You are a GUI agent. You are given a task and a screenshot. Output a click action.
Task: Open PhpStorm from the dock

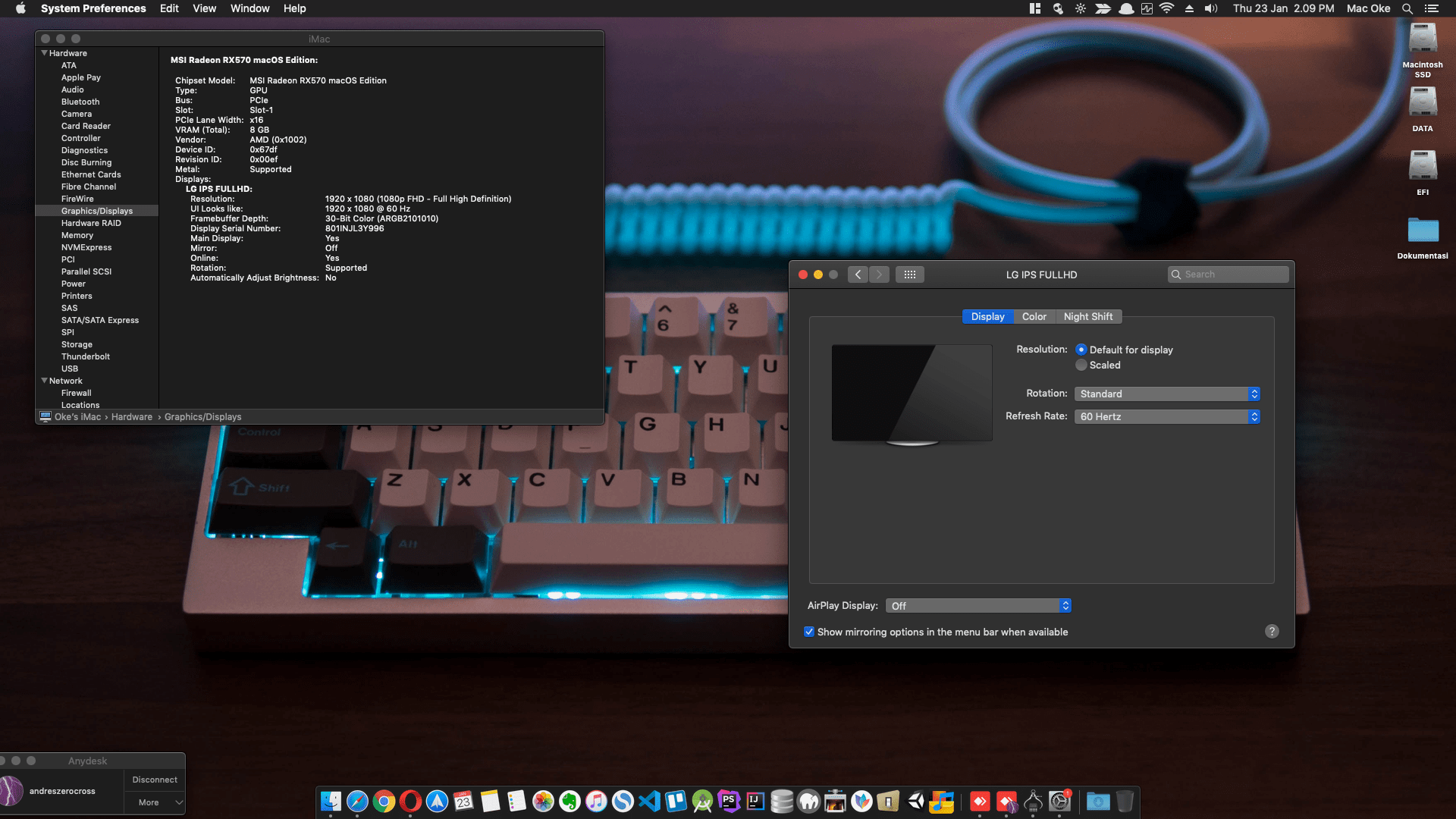[x=729, y=801]
